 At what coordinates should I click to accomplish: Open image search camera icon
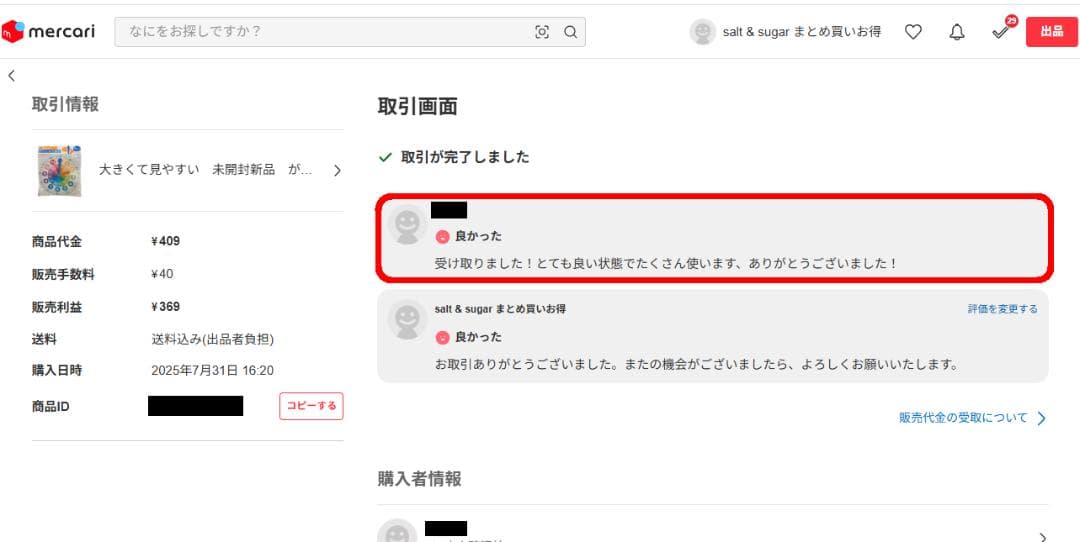click(x=542, y=32)
